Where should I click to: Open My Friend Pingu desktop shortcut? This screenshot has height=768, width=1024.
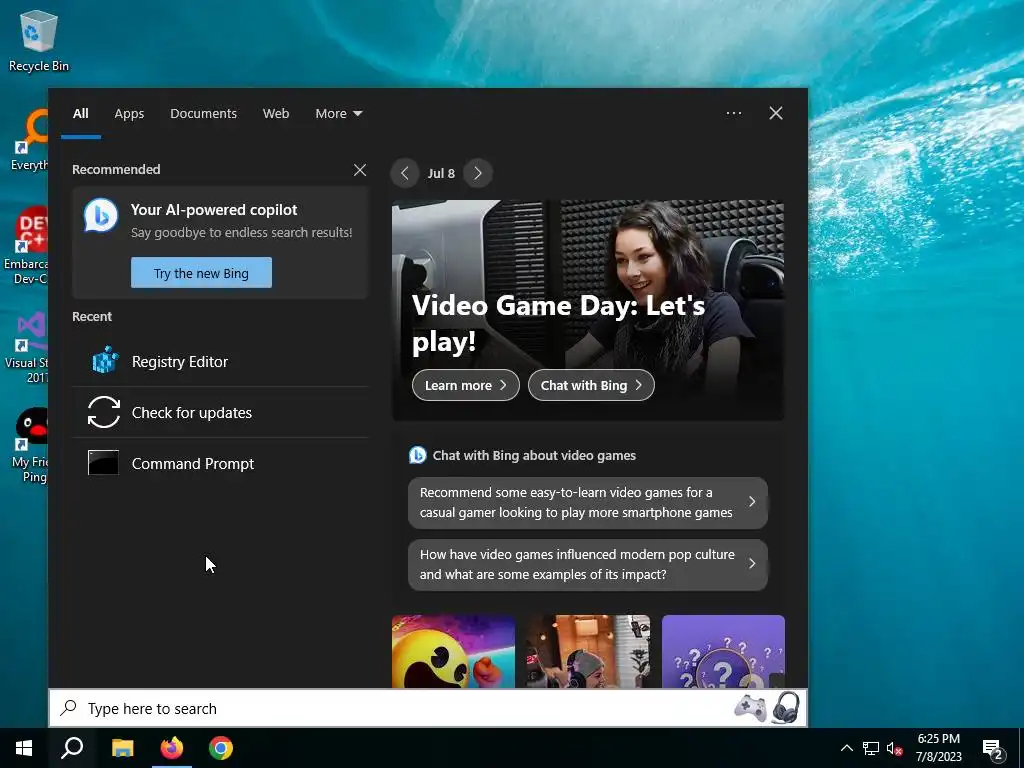pos(30,444)
